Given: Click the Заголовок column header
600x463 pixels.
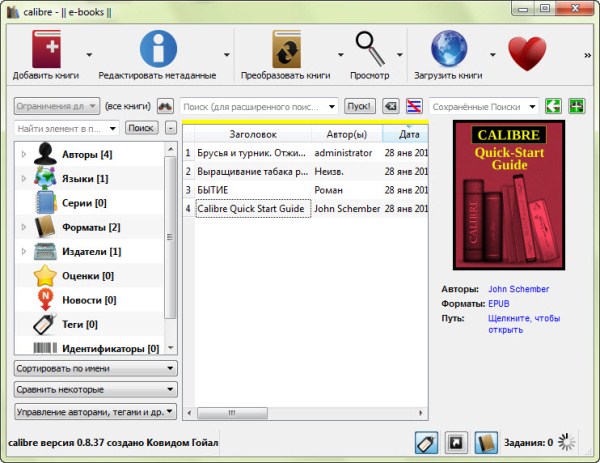Looking at the screenshot, I should tap(251, 134).
